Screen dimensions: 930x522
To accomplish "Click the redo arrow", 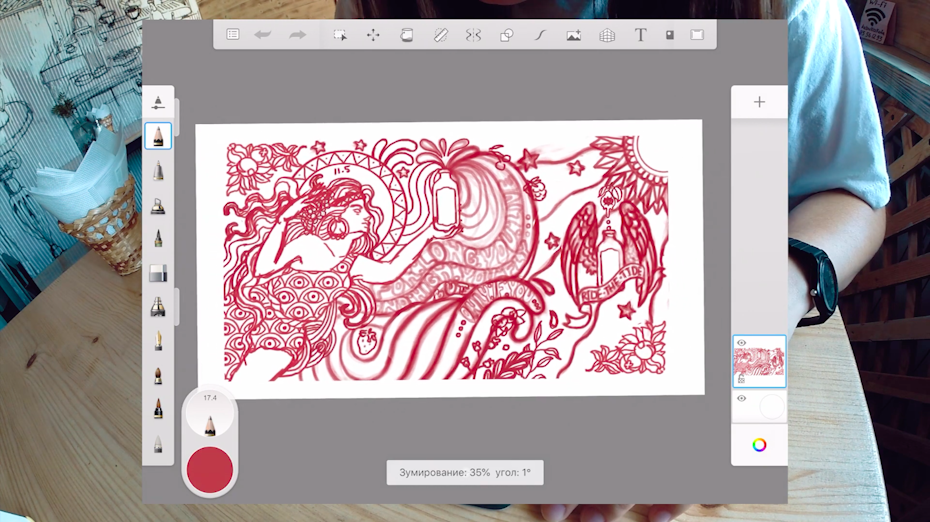I will [x=297, y=34].
